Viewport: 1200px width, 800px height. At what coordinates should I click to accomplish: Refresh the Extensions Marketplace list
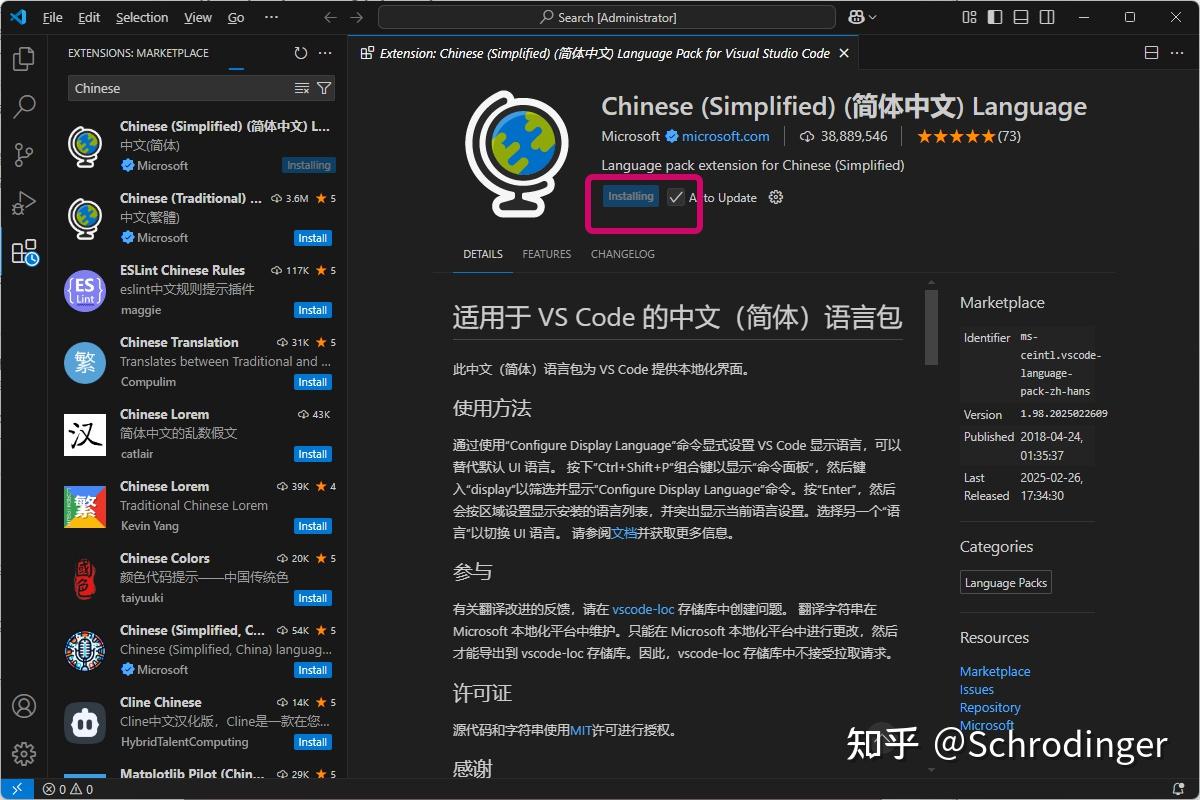[x=300, y=53]
